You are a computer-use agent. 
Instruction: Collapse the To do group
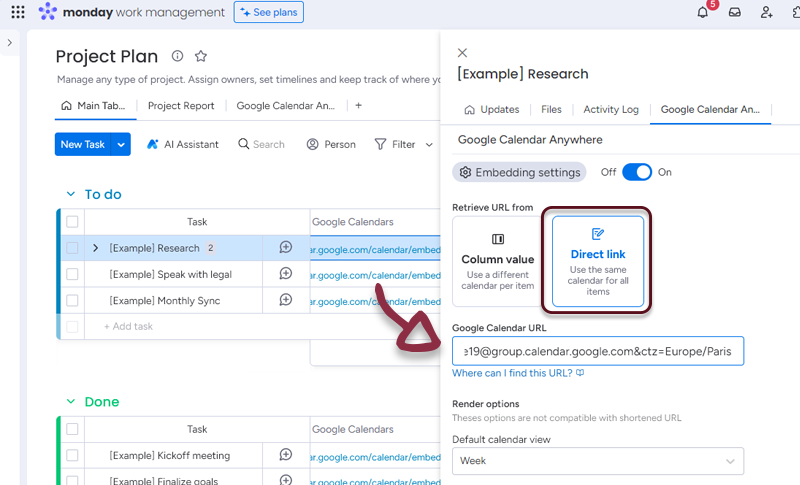[70, 194]
